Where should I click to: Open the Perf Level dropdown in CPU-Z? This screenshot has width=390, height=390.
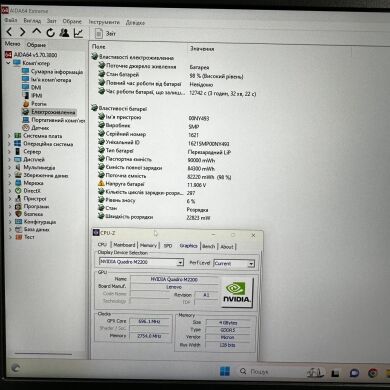point(234,263)
